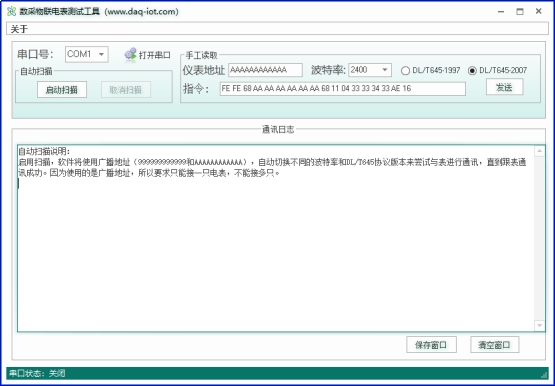Click the 打开串口 open port label
The height and width of the screenshot is (386, 555).
[x=155, y=55]
